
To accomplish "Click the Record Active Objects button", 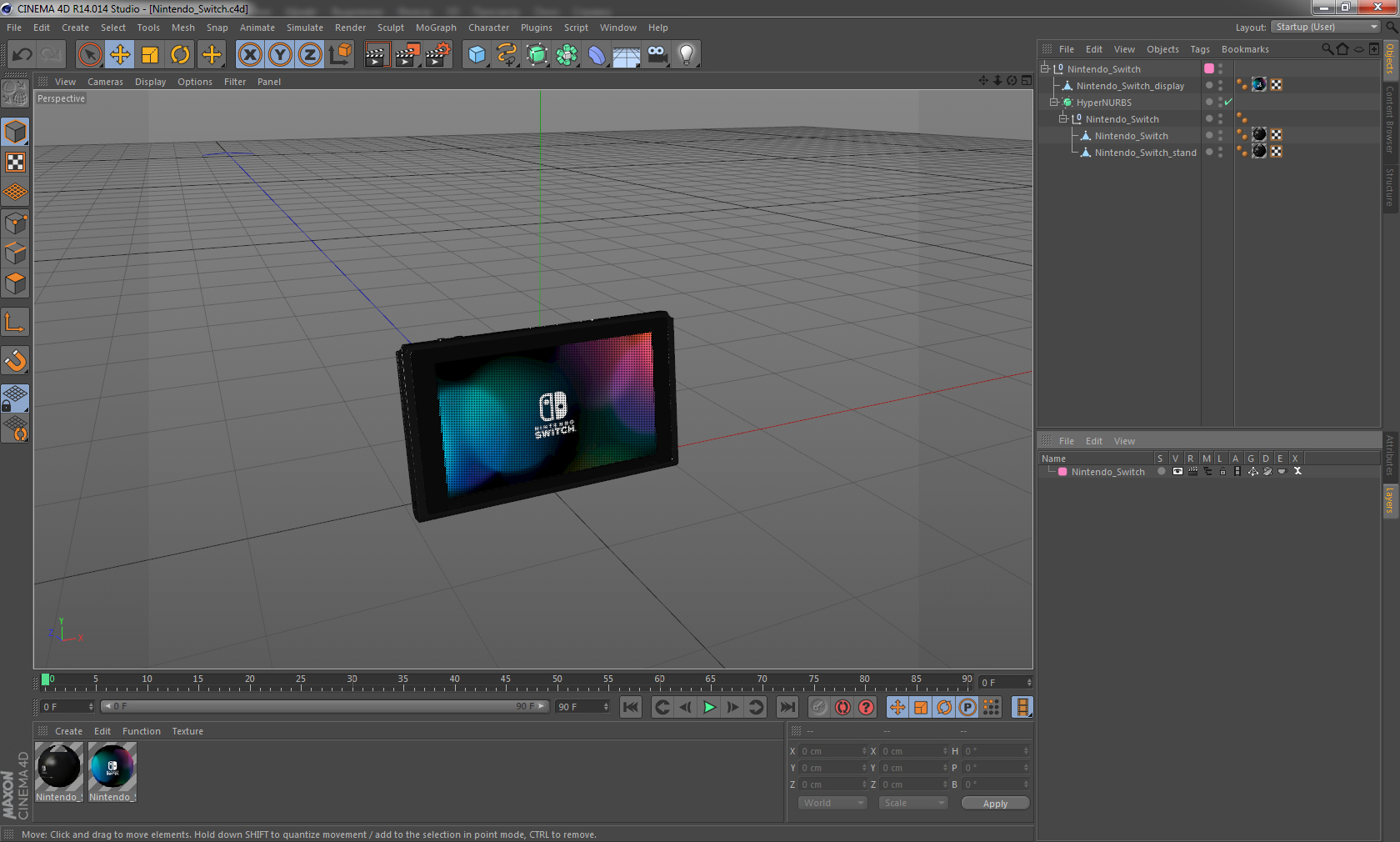I will (819, 707).
